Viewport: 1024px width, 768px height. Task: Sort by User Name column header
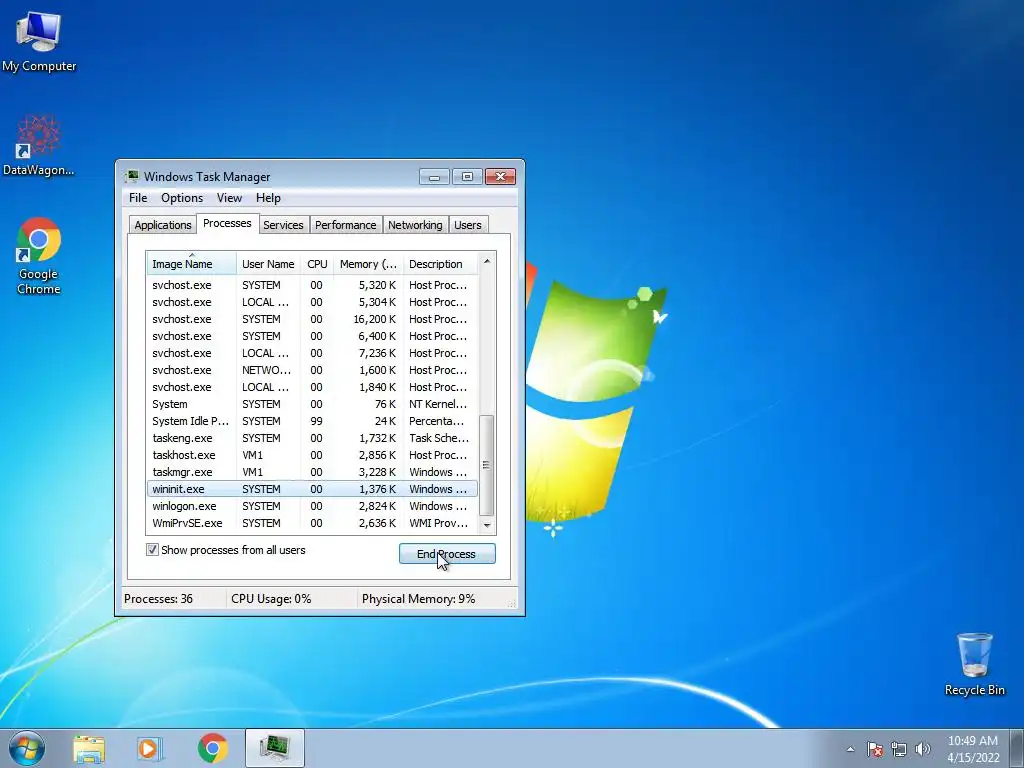pos(268,264)
